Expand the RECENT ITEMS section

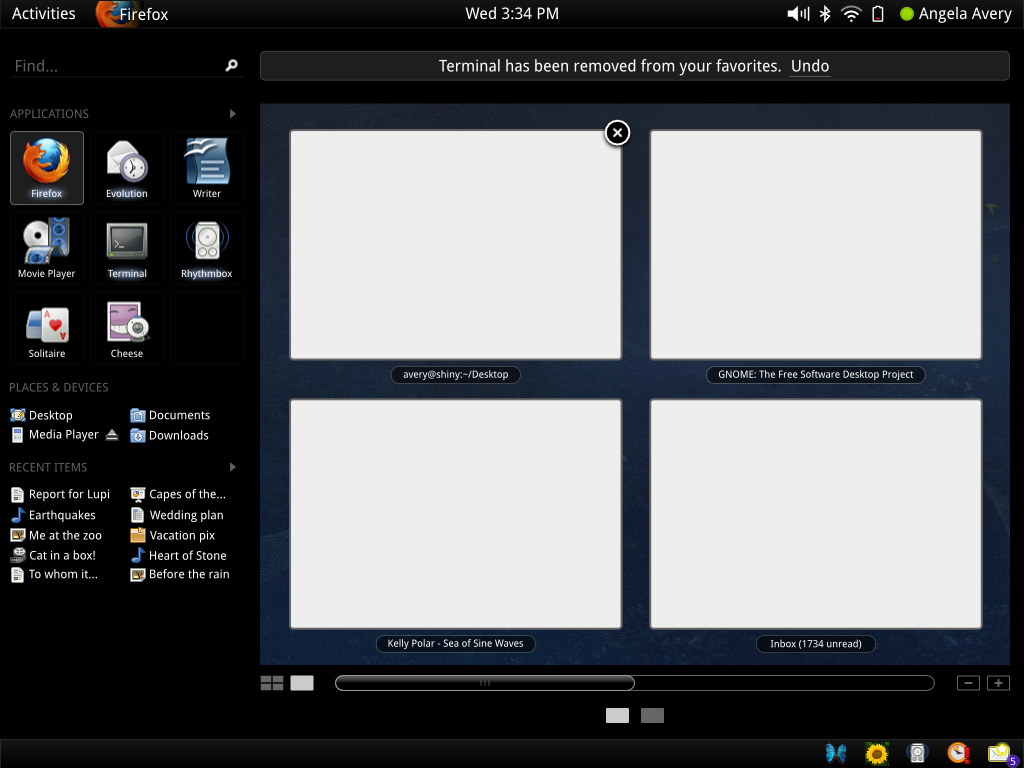(231, 467)
